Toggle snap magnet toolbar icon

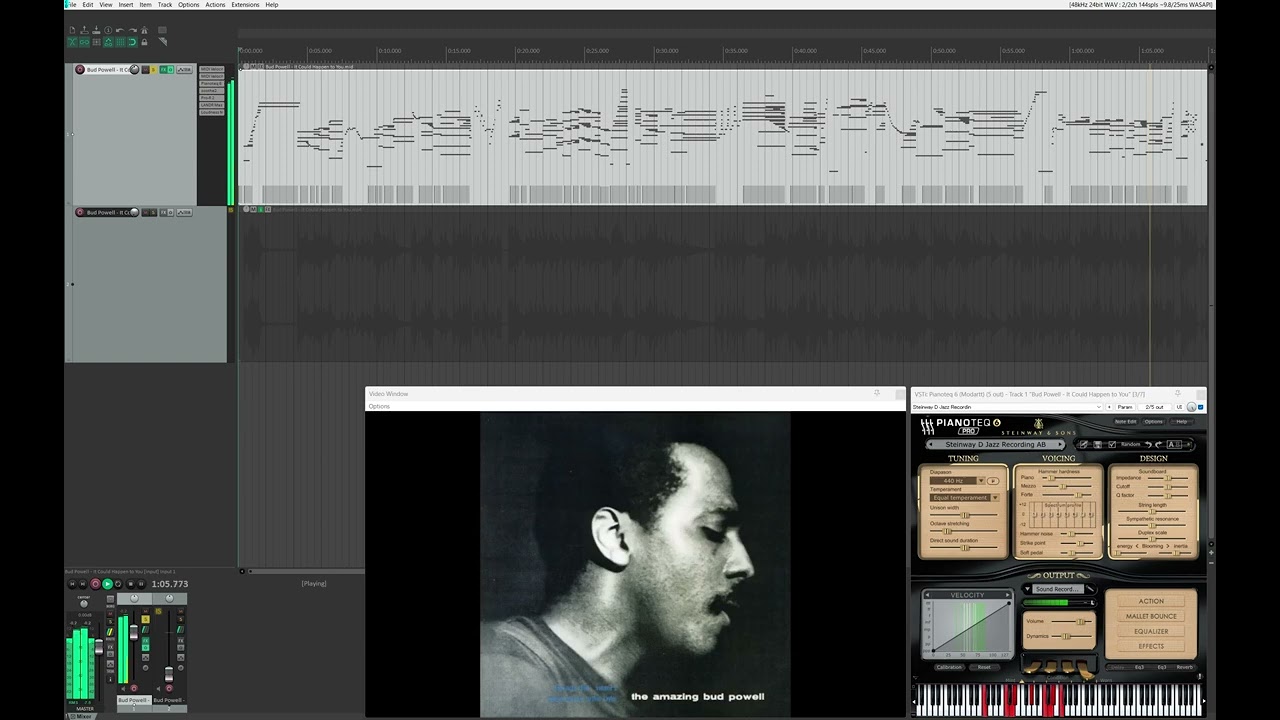pyautogui.click(x=132, y=42)
